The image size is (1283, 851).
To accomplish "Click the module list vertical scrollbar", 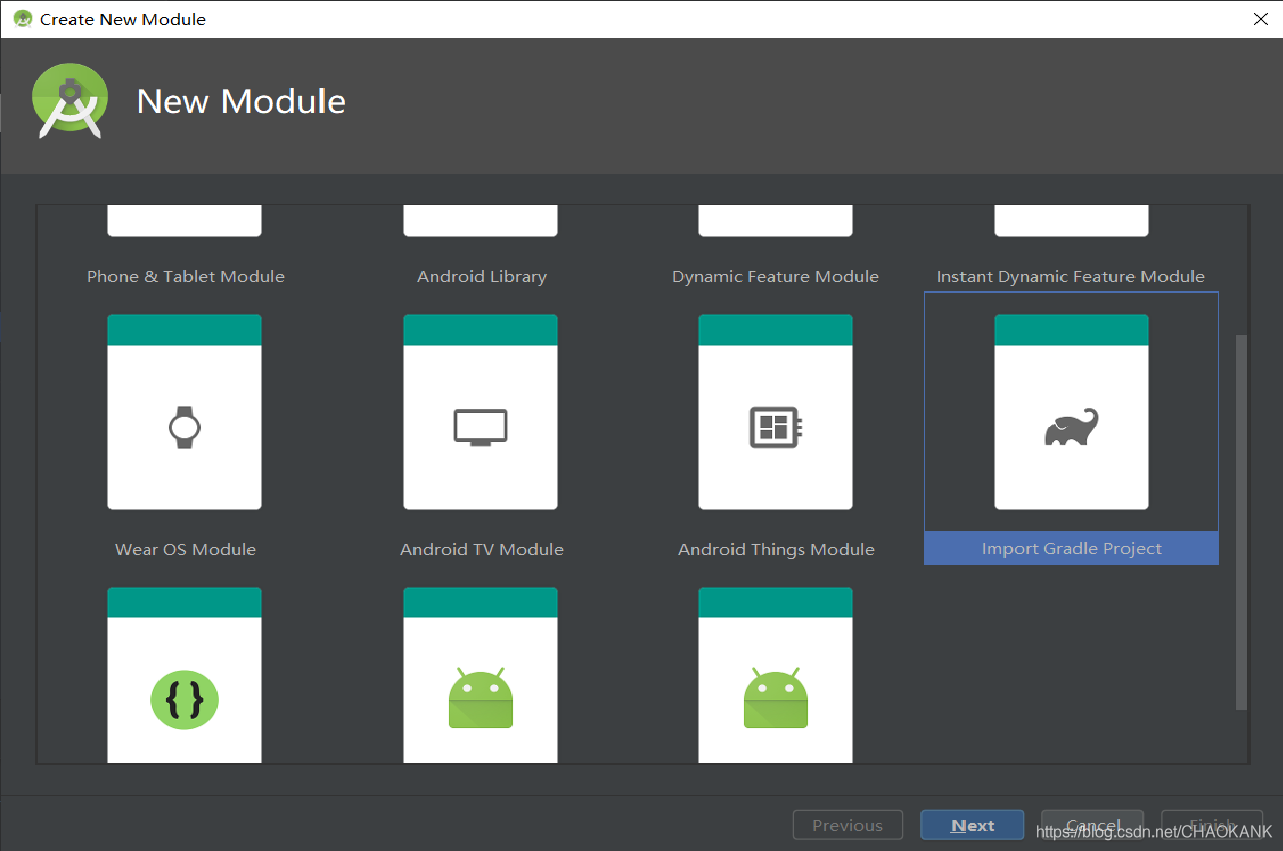I will point(1242,522).
